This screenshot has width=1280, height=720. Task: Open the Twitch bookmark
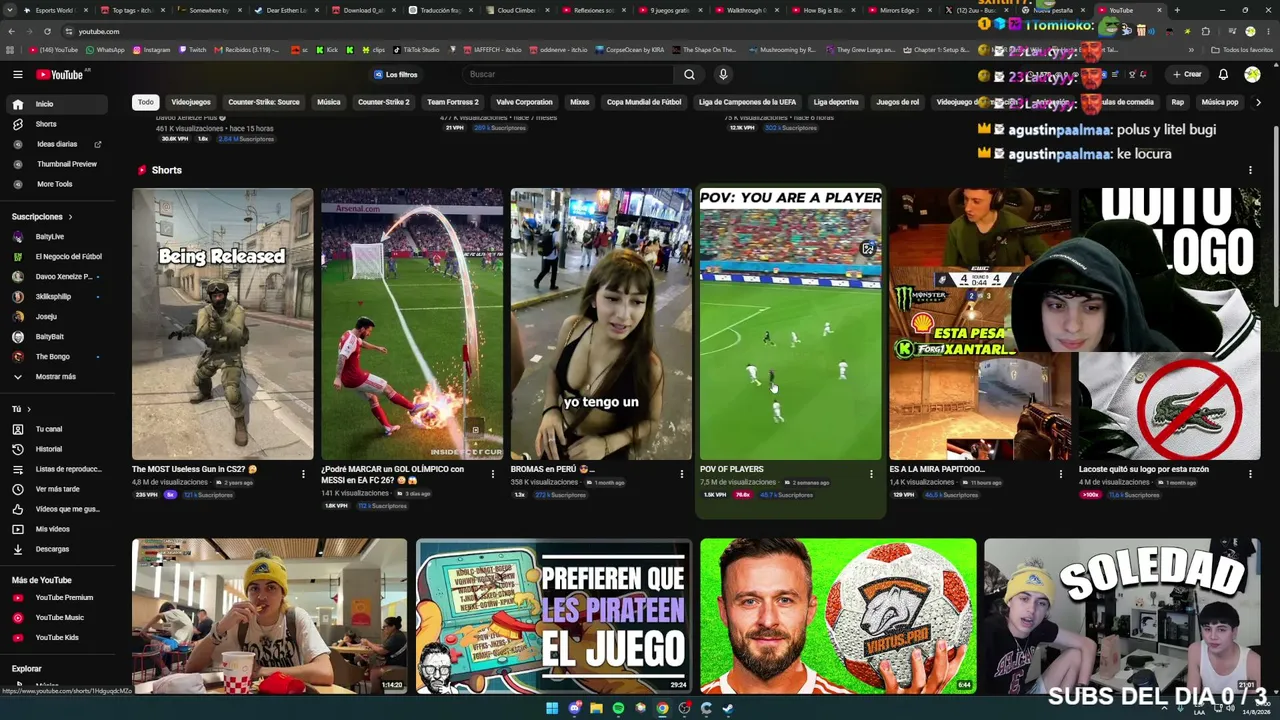[x=193, y=50]
